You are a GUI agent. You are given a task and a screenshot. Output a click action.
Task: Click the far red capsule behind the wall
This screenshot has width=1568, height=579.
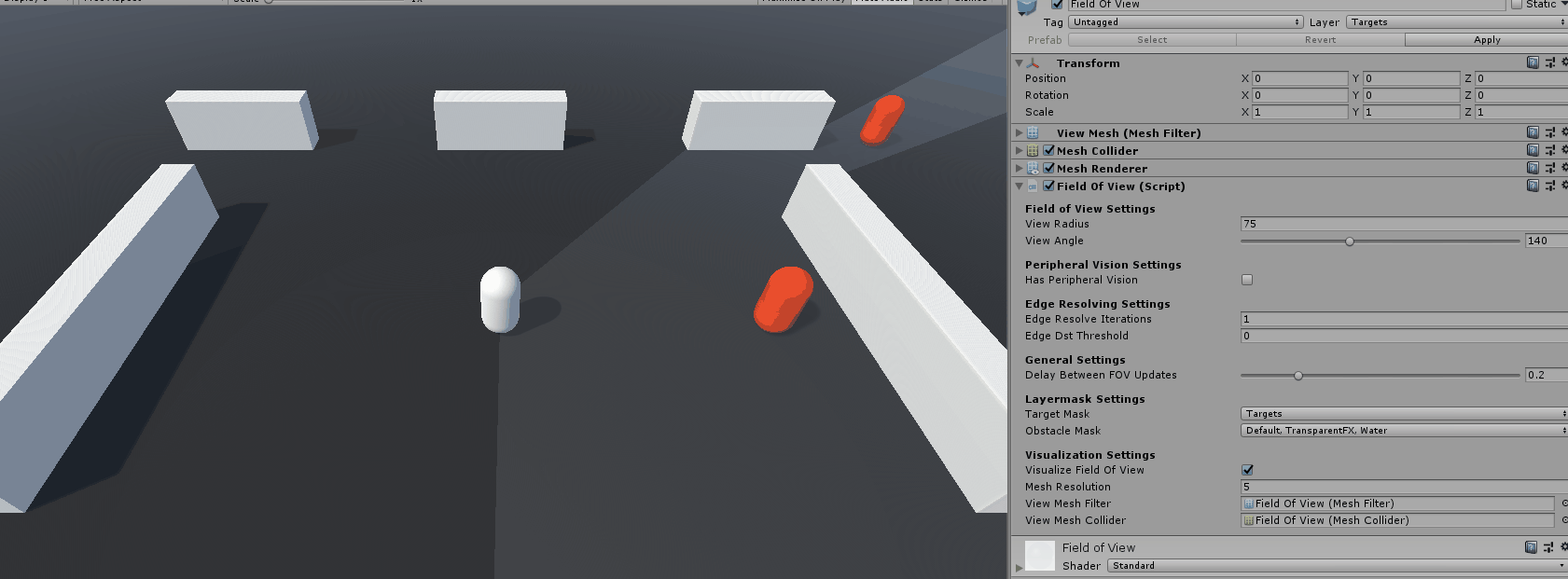(882, 119)
